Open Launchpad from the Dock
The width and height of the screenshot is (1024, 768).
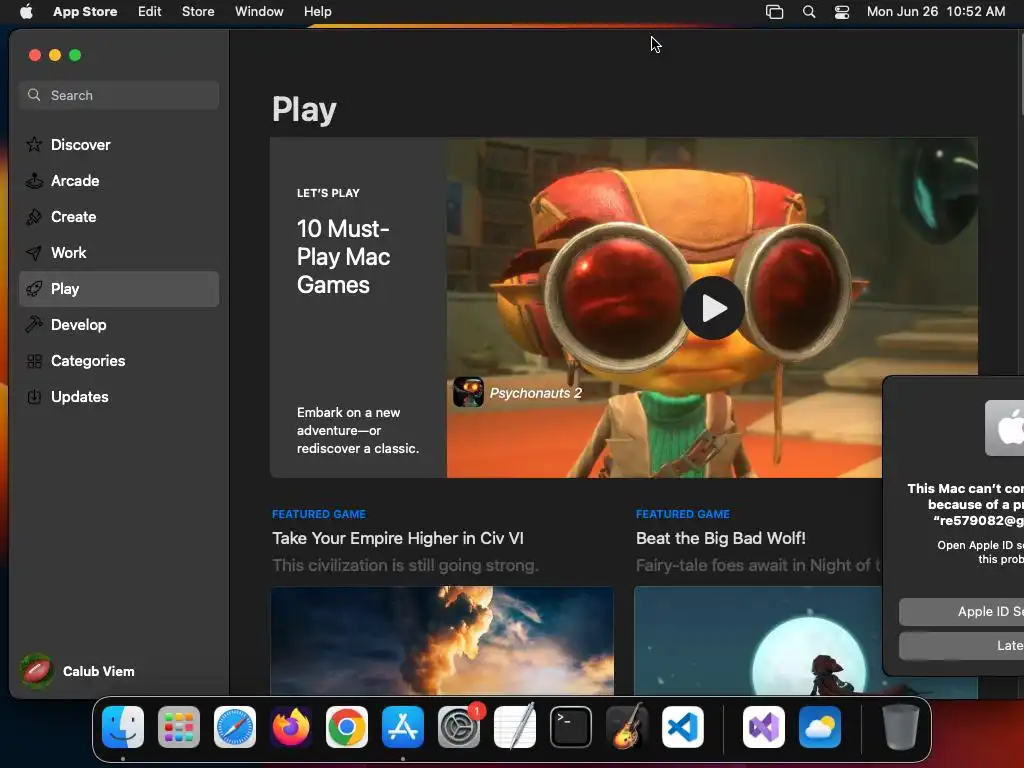tap(179, 727)
